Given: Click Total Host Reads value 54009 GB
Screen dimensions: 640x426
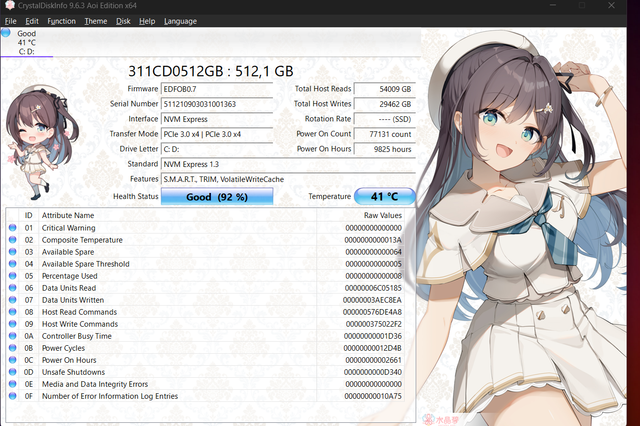Looking at the screenshot, I should [x=384, y=89].
